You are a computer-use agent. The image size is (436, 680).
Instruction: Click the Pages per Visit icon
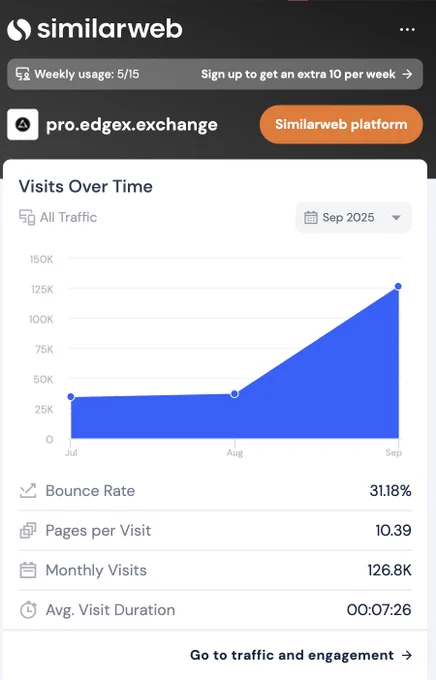(28, 530)
